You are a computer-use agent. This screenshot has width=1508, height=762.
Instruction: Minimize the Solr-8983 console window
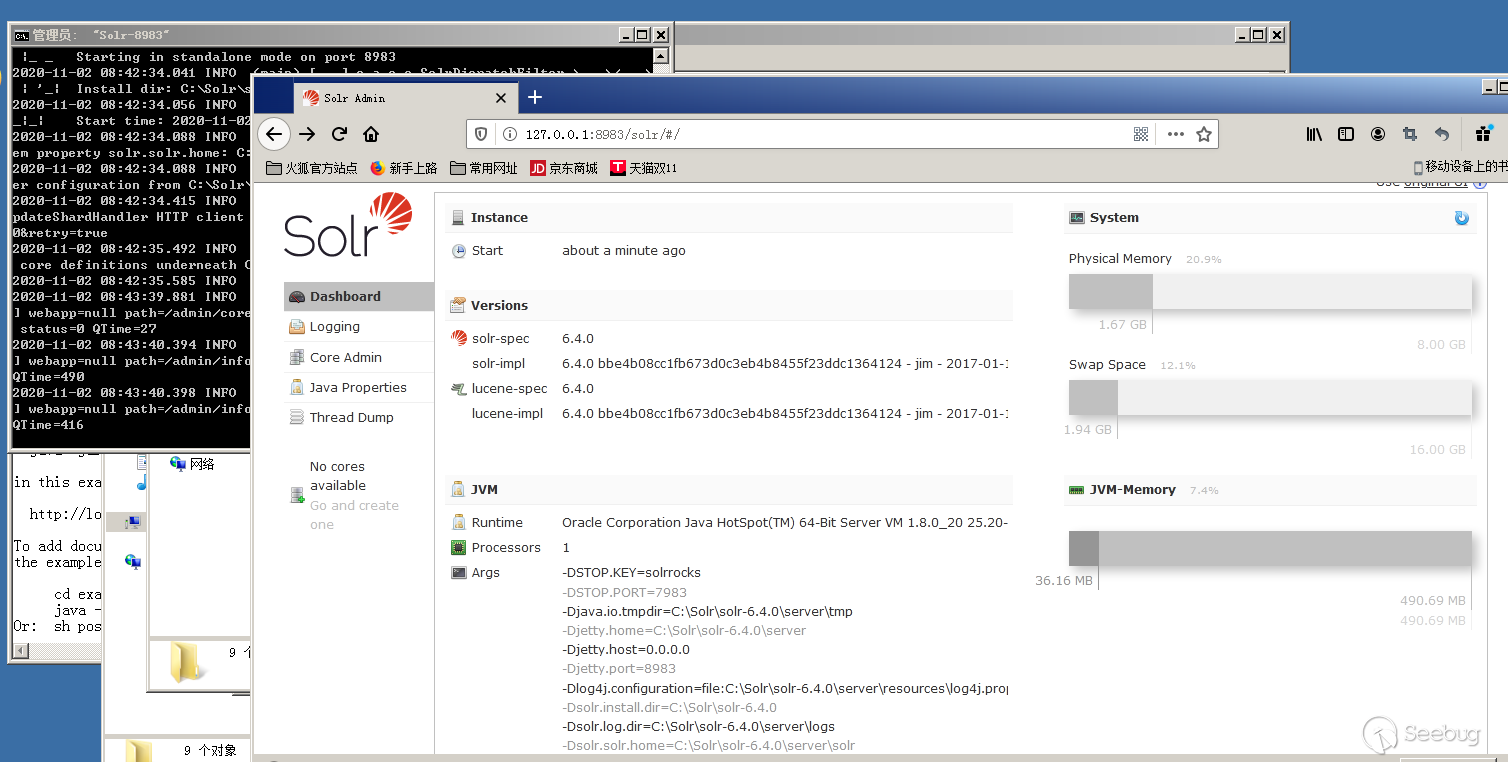626,34
